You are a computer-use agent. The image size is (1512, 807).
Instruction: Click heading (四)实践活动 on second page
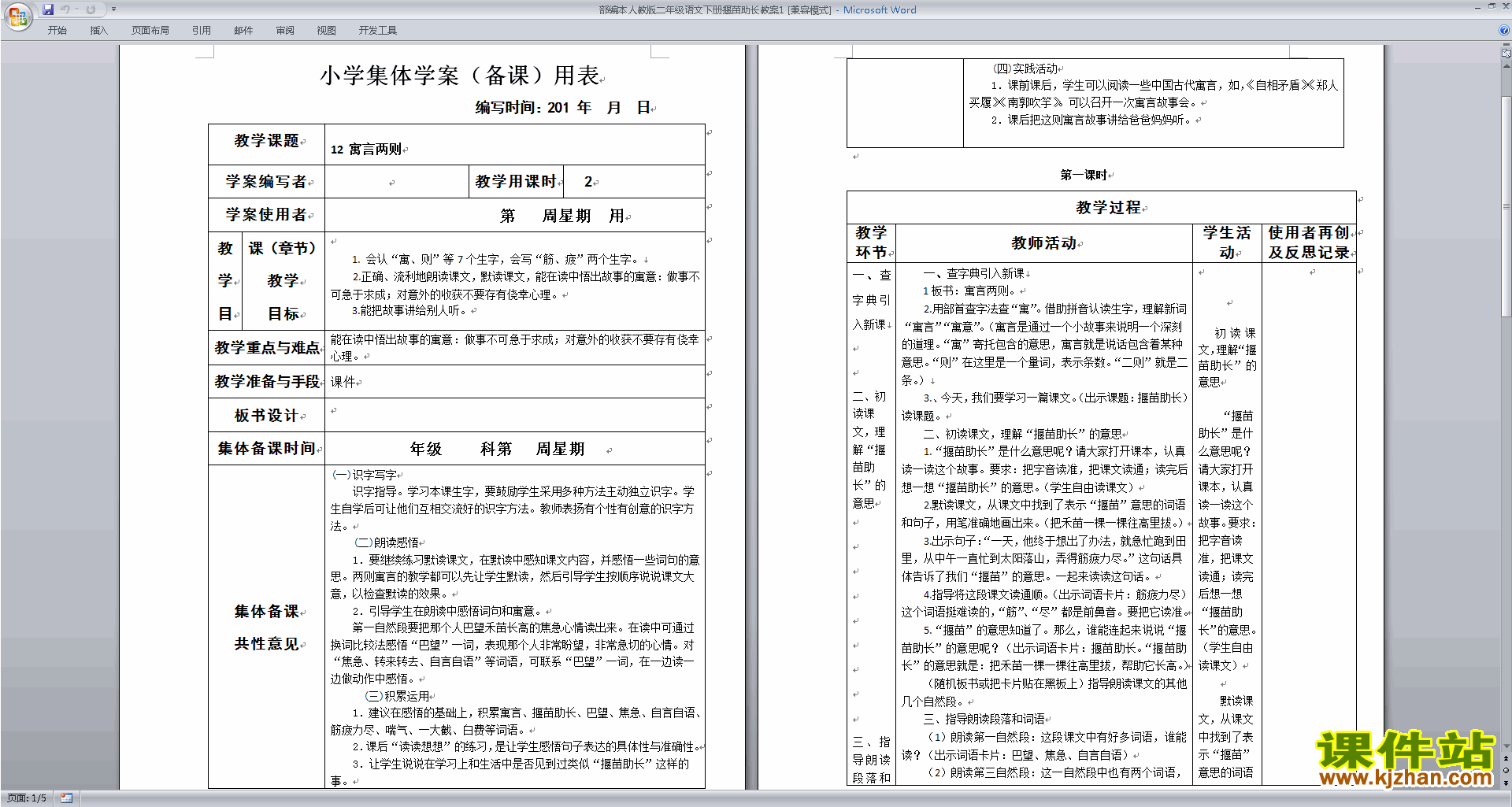(x=1025, y=68)
